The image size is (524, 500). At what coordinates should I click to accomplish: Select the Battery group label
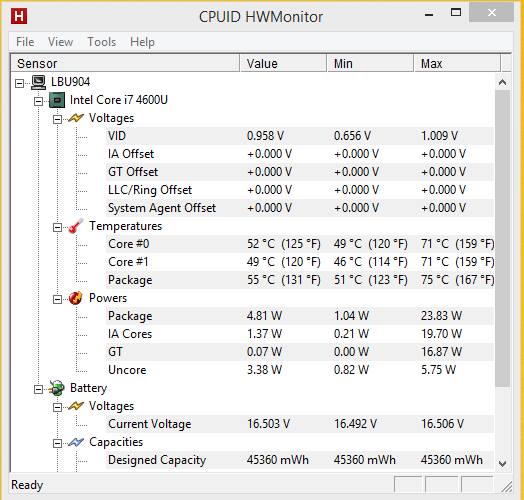coord(88,388)
